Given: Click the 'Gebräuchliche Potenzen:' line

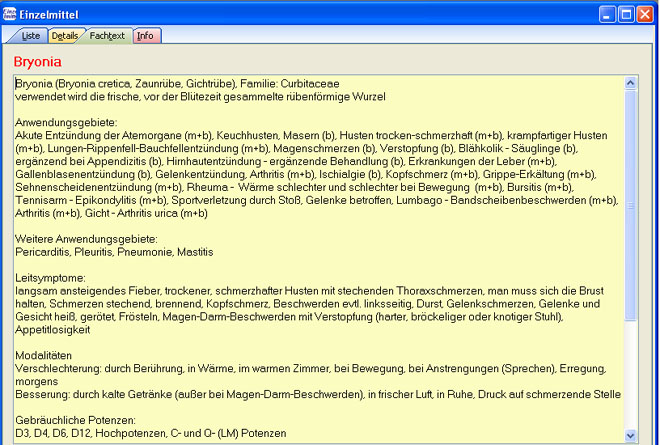Looking at the screenshot, I should [x=76, y=420].
